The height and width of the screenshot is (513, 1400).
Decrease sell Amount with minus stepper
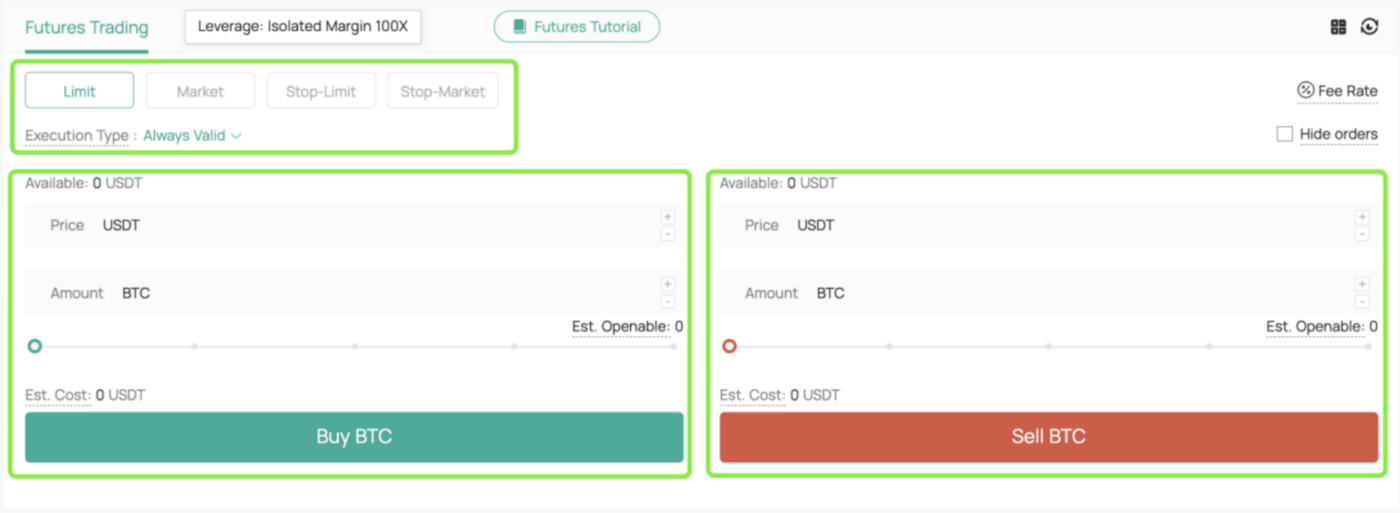point(1361,301)
